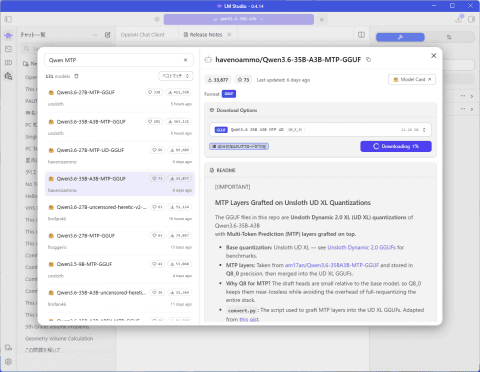Follow the Unsloth Dynamic 2.0 GGUFs link

pos(361,247)
